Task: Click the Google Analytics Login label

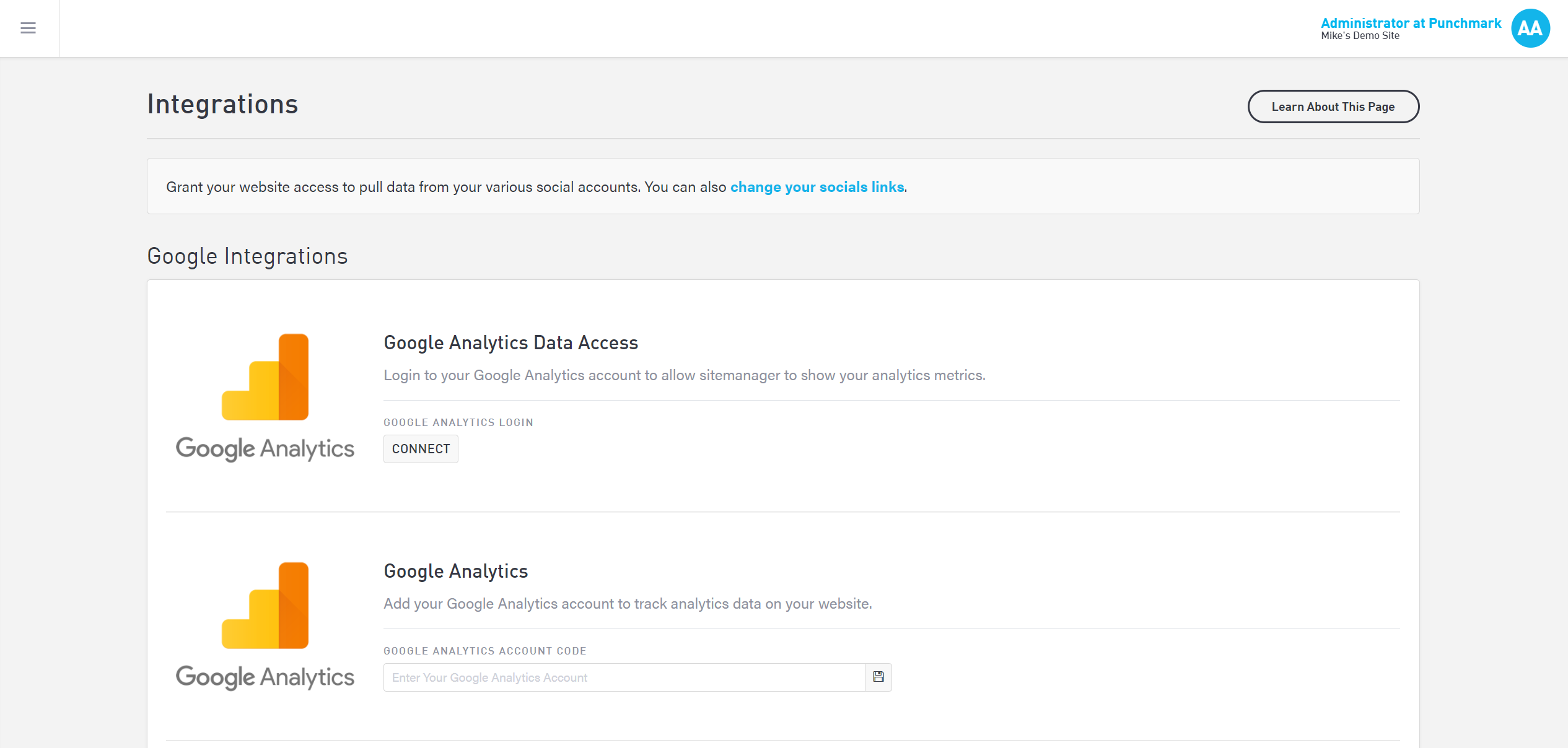Action: pos(458,422)
